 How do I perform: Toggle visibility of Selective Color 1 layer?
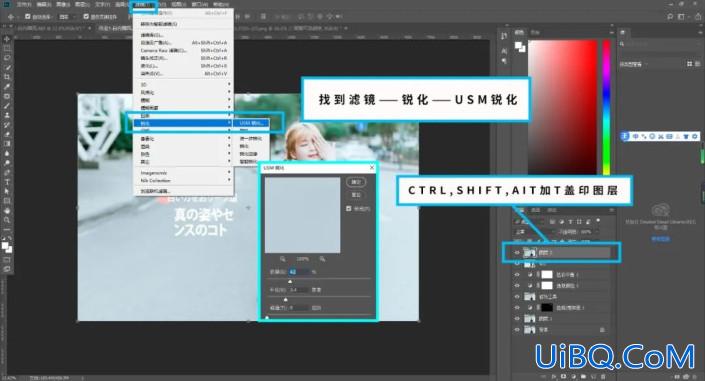click(x=517, y=286)
